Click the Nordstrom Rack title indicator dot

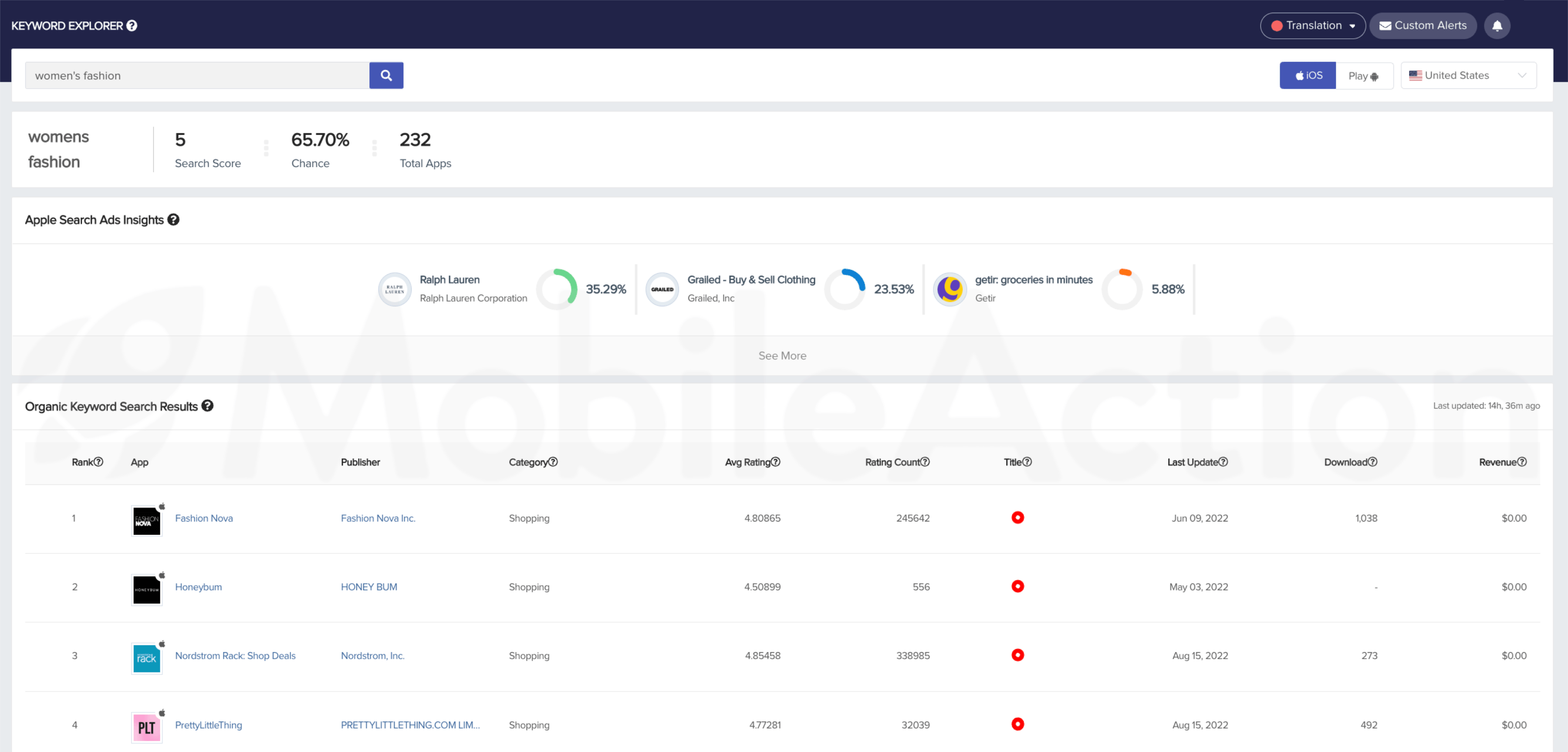point(1018,655)
